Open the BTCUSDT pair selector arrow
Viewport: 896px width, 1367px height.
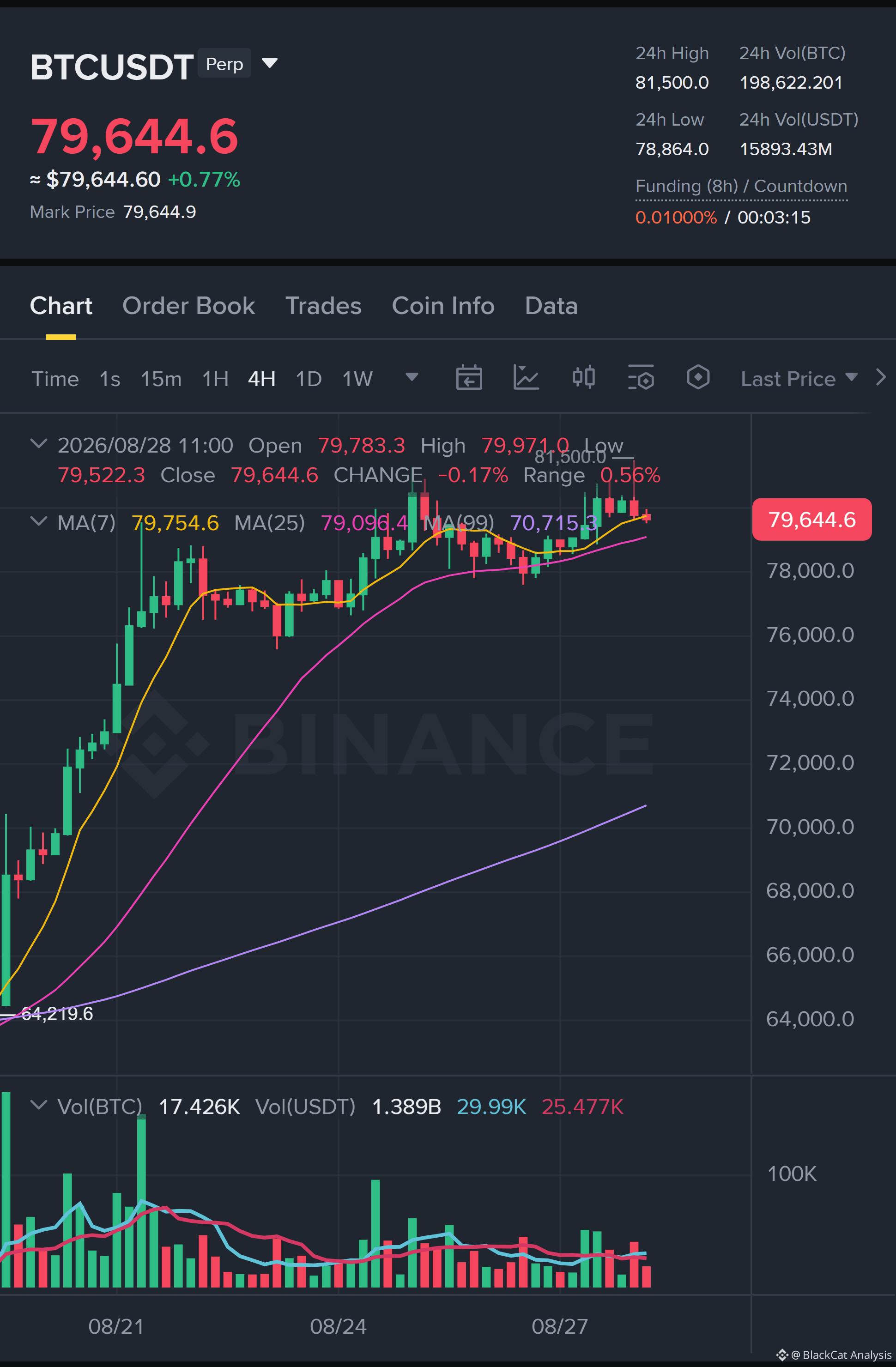[269, 63]
